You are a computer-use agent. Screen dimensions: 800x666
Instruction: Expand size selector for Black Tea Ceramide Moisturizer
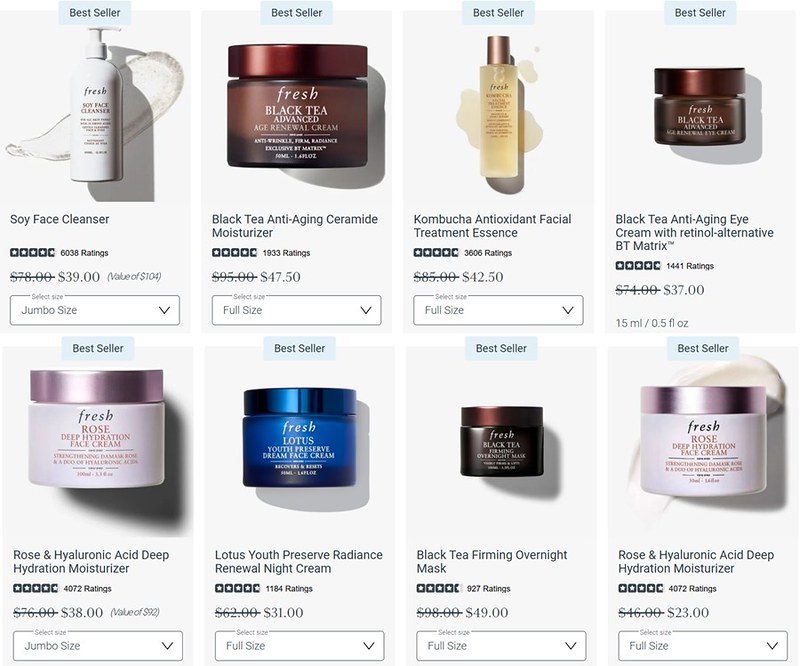pos(296,310)
